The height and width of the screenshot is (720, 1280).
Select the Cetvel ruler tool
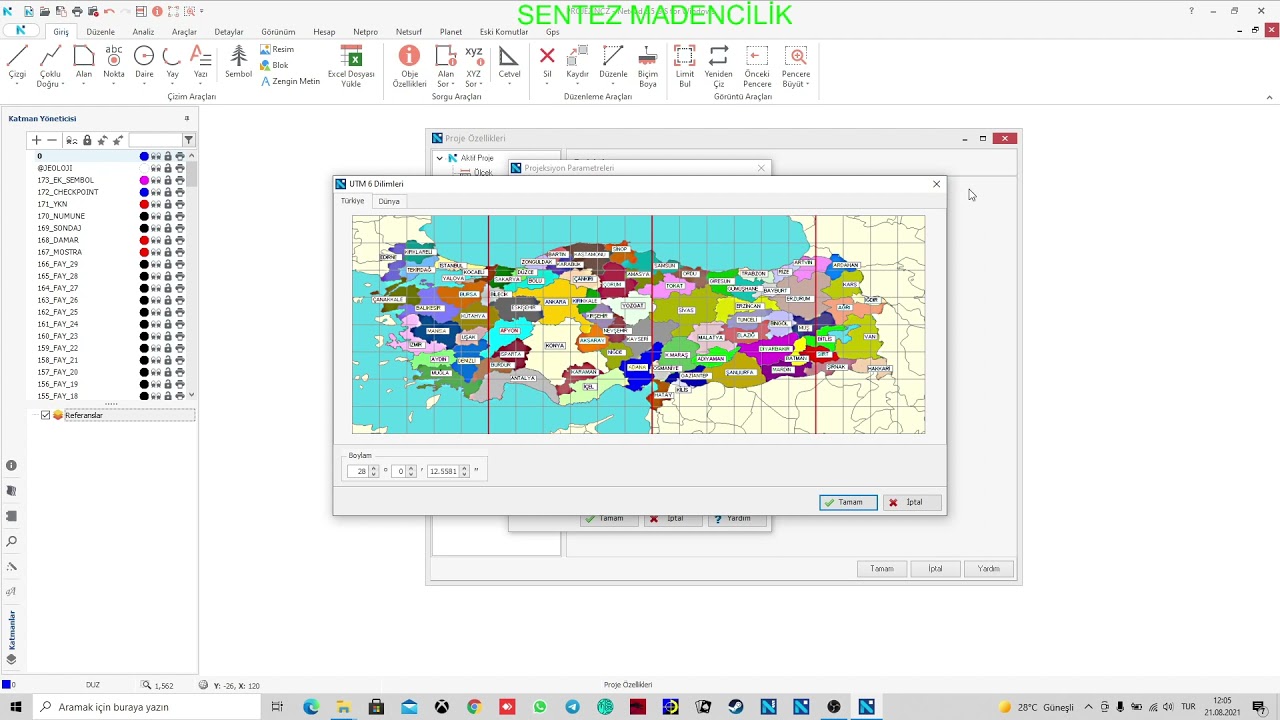tap(509, 61)
